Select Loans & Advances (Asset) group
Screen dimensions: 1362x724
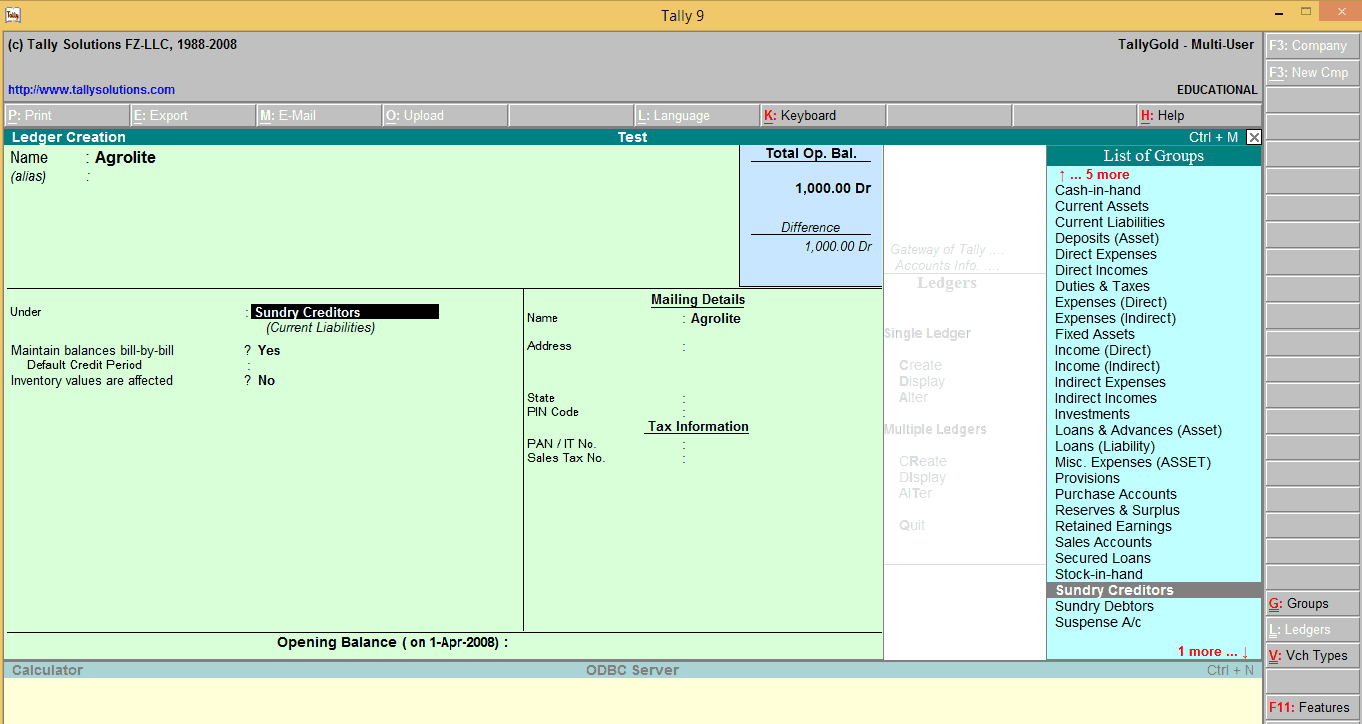1138,431
